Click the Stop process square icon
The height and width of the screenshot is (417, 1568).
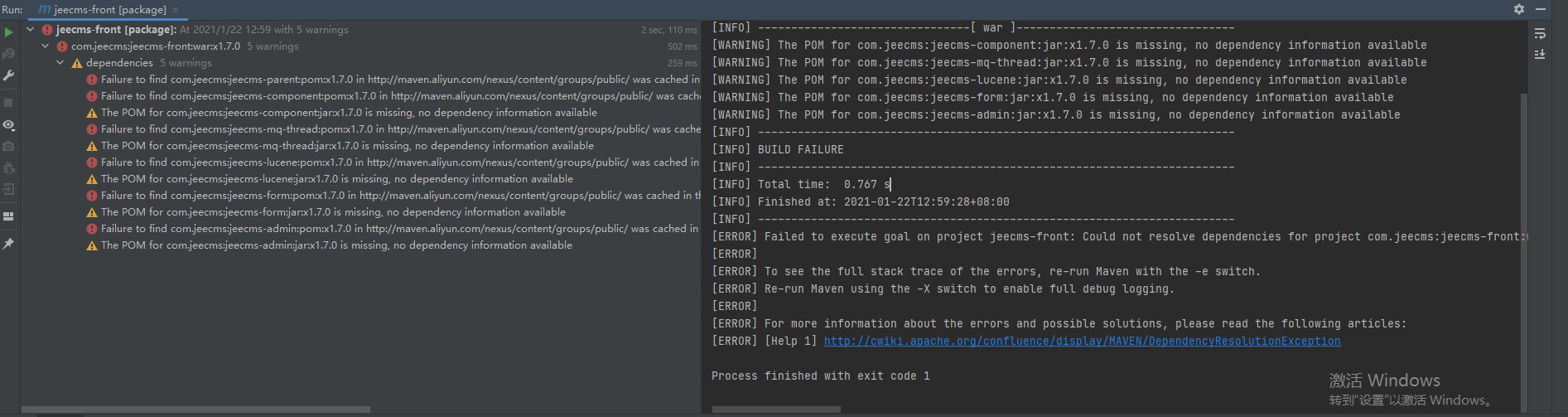[8, 103]
